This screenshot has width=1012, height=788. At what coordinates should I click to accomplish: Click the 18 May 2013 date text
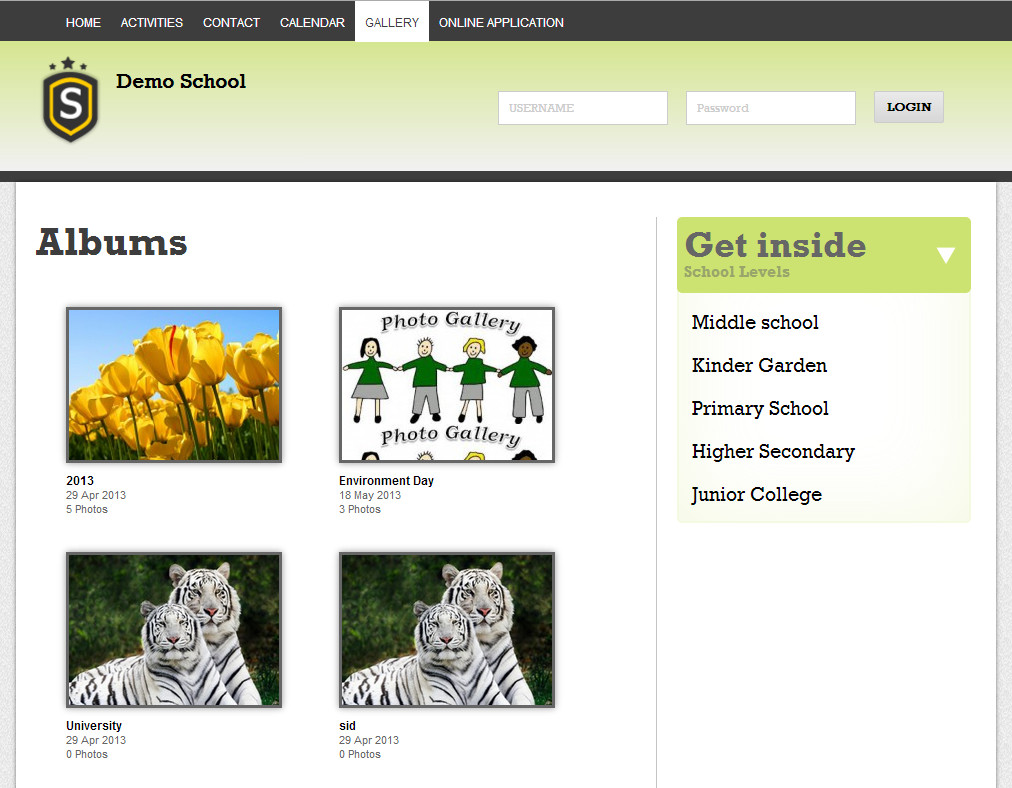coord(370,495)
